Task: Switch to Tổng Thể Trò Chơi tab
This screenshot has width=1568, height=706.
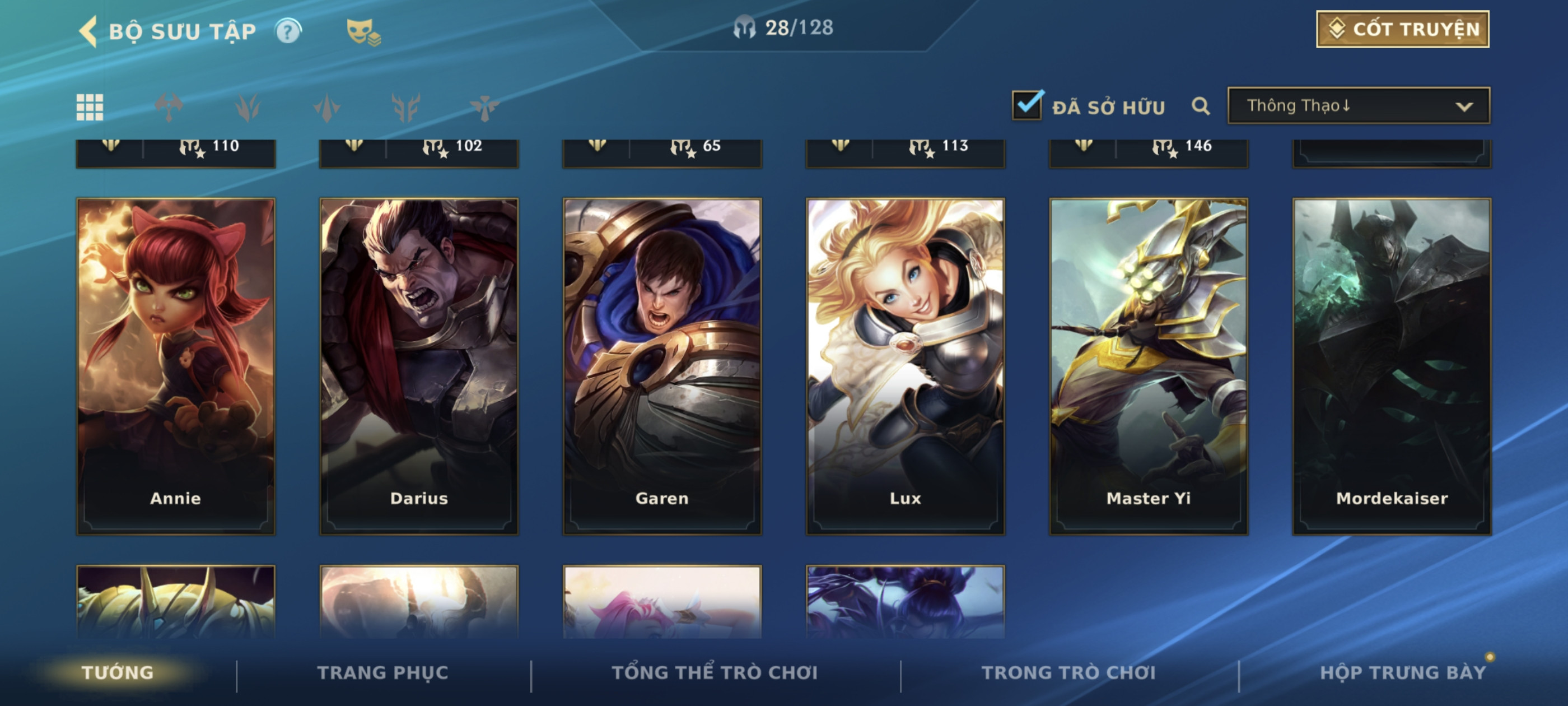Action: (715, 672)
